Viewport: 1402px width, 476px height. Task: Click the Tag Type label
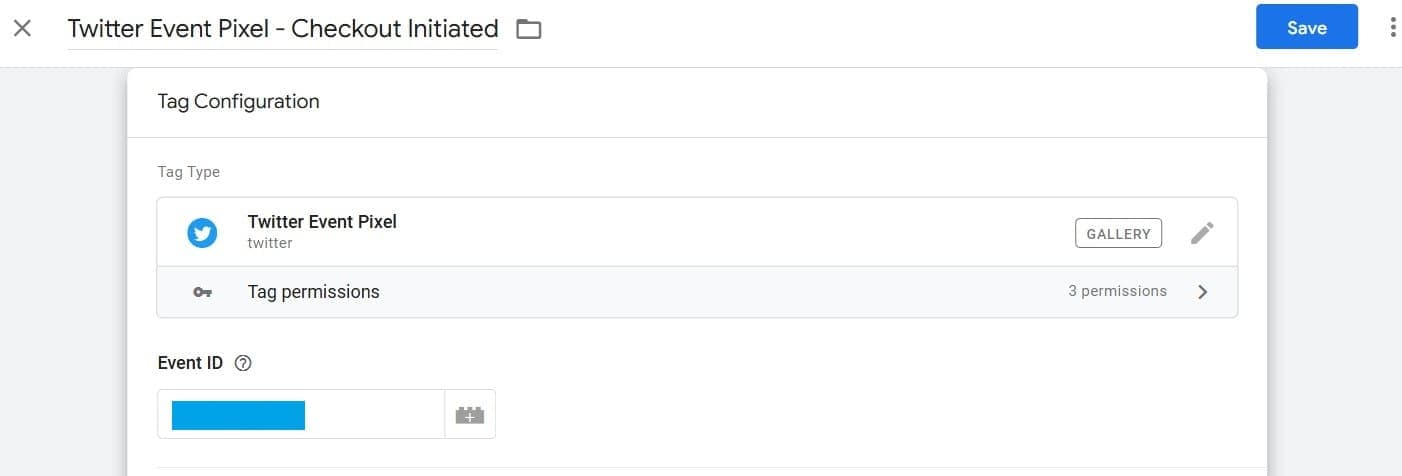pyautogui.click(x=189, y=172)
